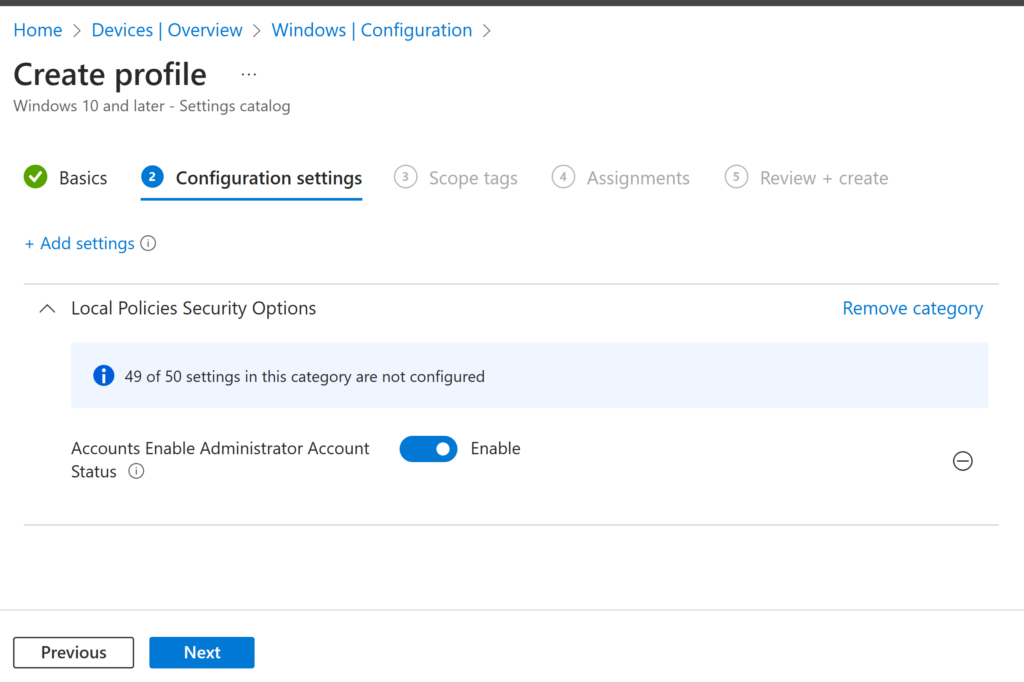Click info icon beside Add settings
Screen dimensions: 1024x682
click(148, 243)
